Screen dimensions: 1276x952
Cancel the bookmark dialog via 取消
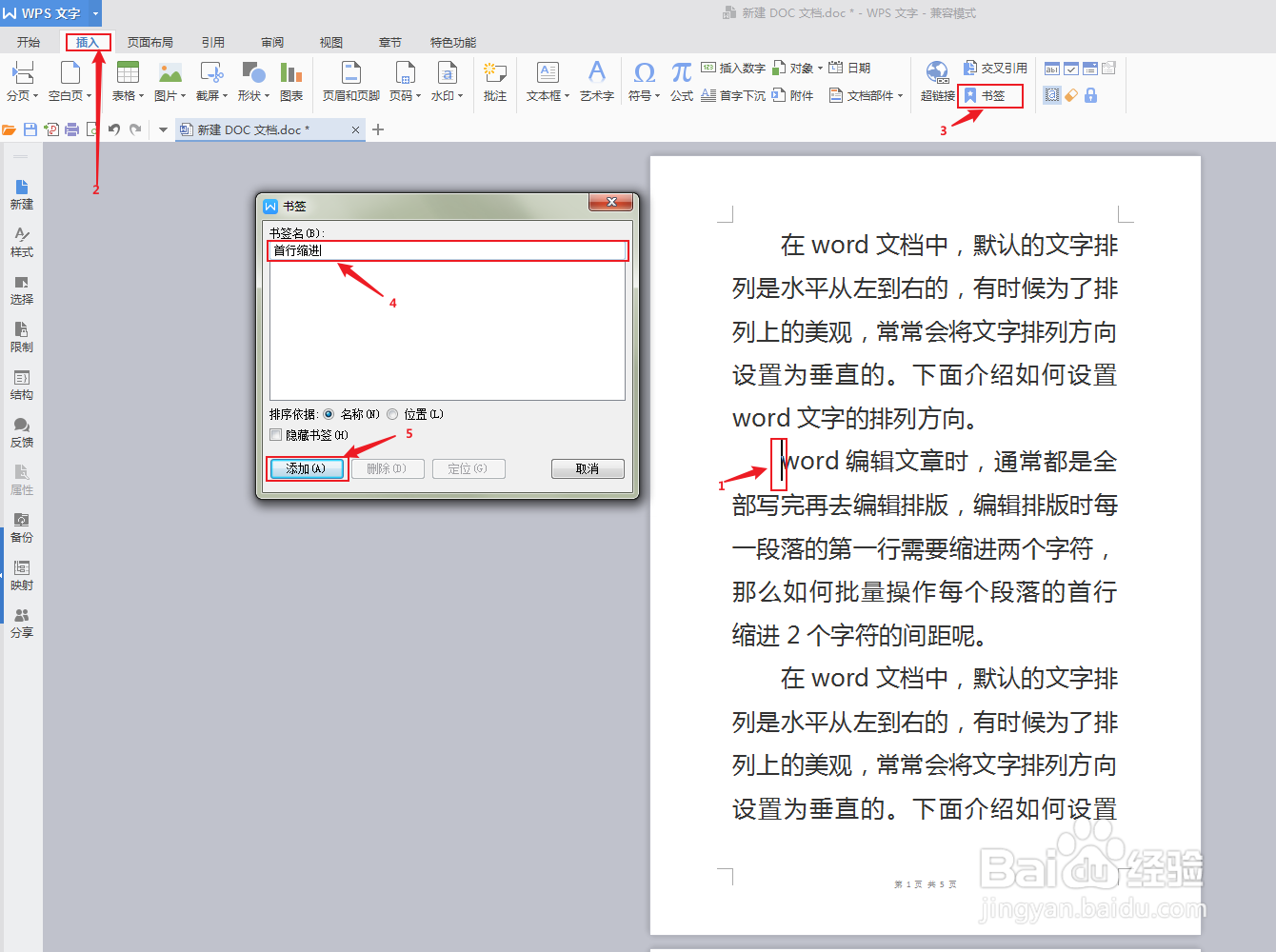click(x=588, y=467)
